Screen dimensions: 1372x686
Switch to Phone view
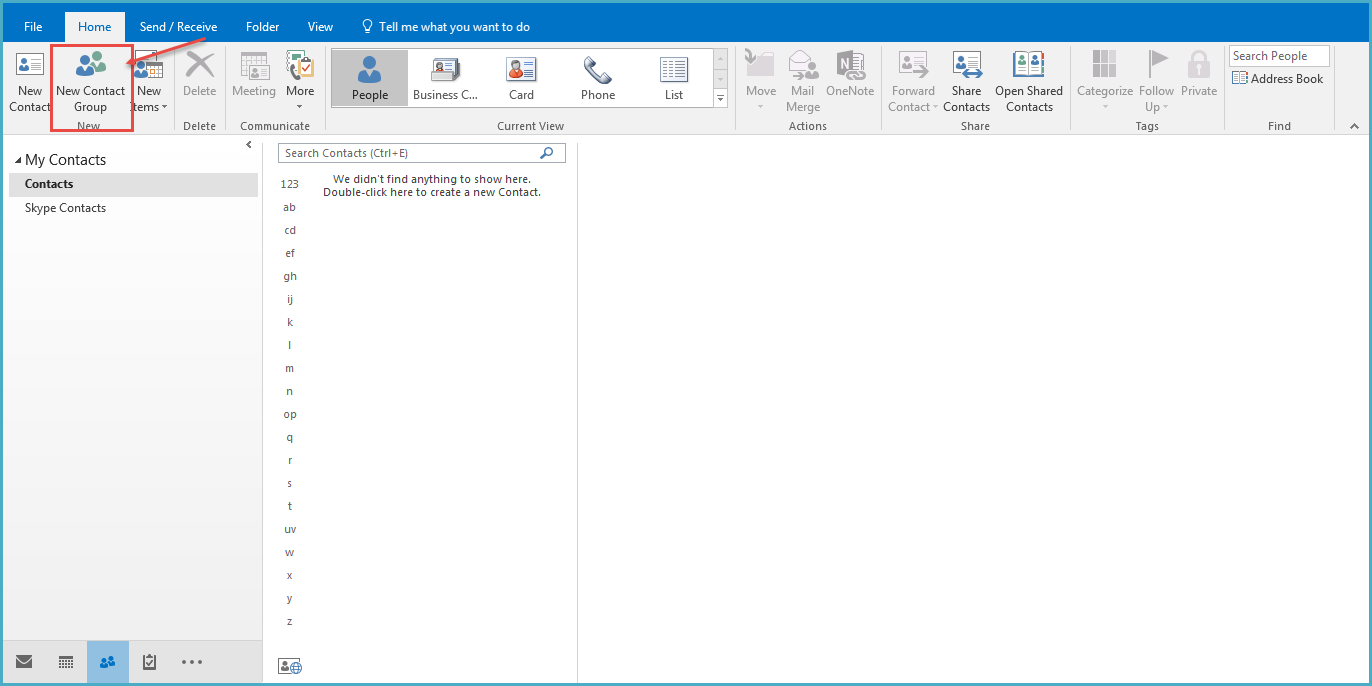pos(598,78)
